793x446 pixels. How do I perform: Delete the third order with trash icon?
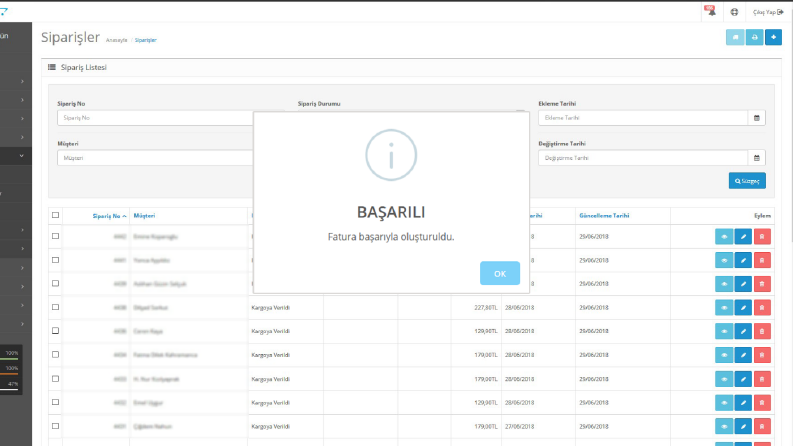762,284
